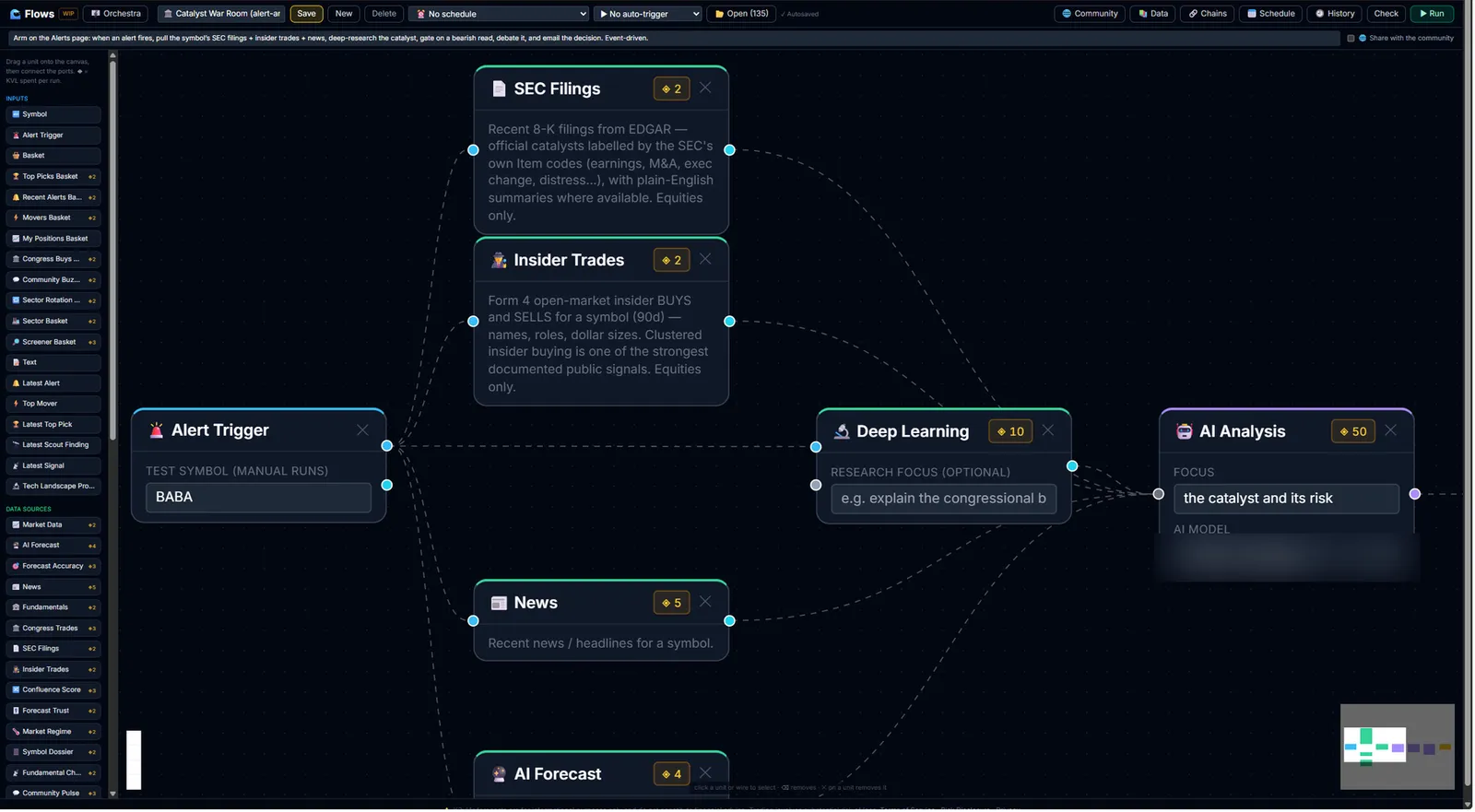1475x812 pixels.
Task: Select Screener Basket in sidebar
Action: (53, 342)
